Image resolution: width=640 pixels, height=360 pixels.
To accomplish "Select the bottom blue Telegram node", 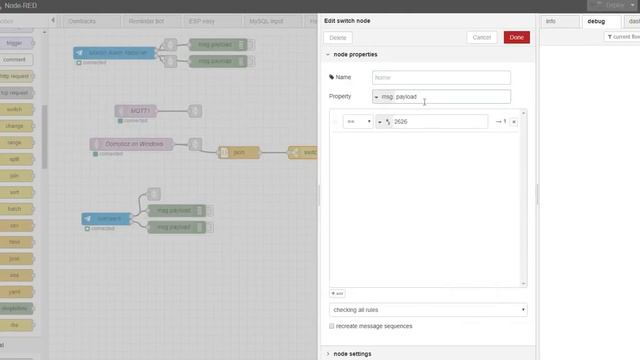I will [x=106, y=219].
